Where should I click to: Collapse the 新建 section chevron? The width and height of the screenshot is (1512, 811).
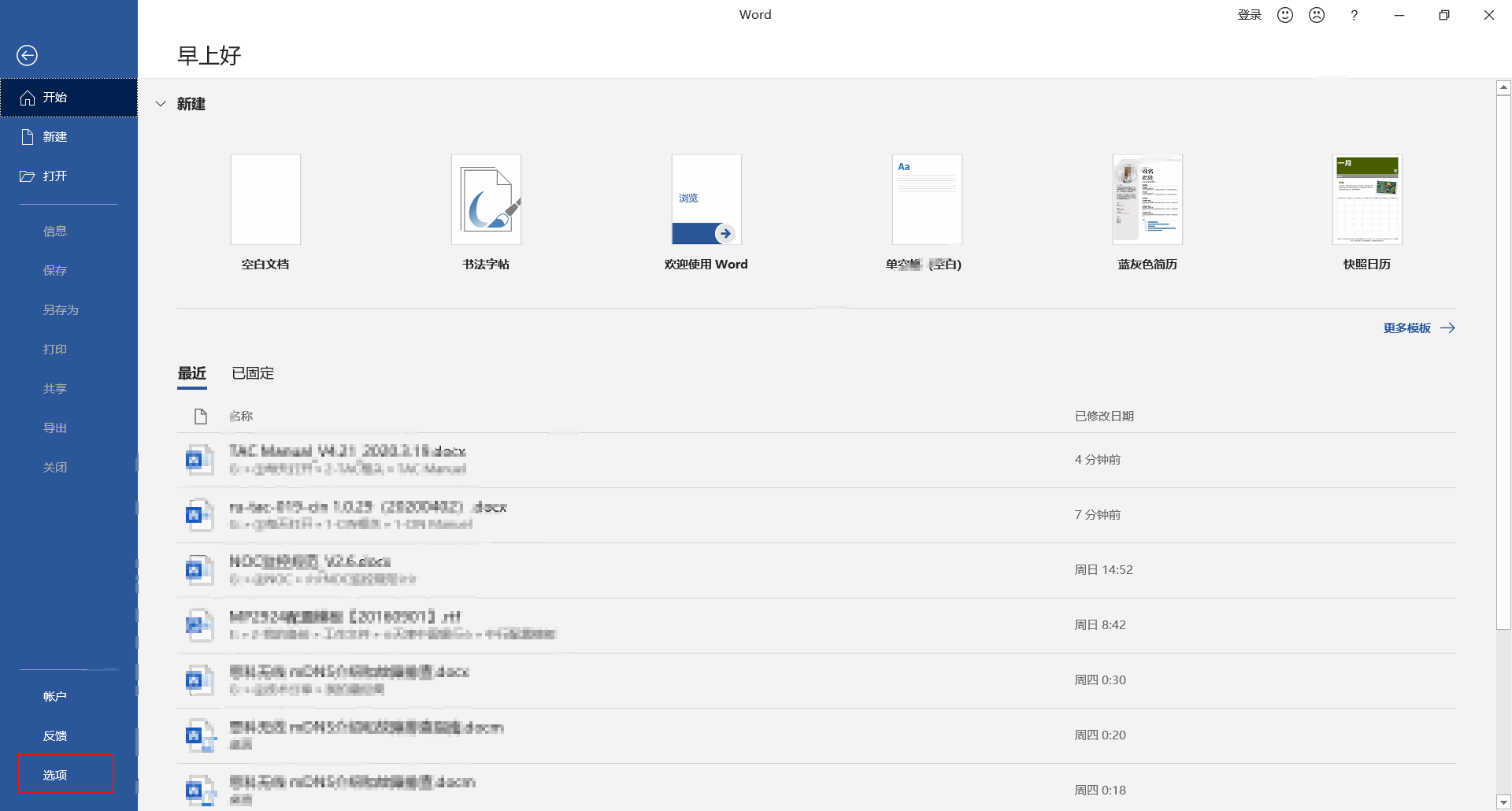pyautogui.click(x=161, y=104)
